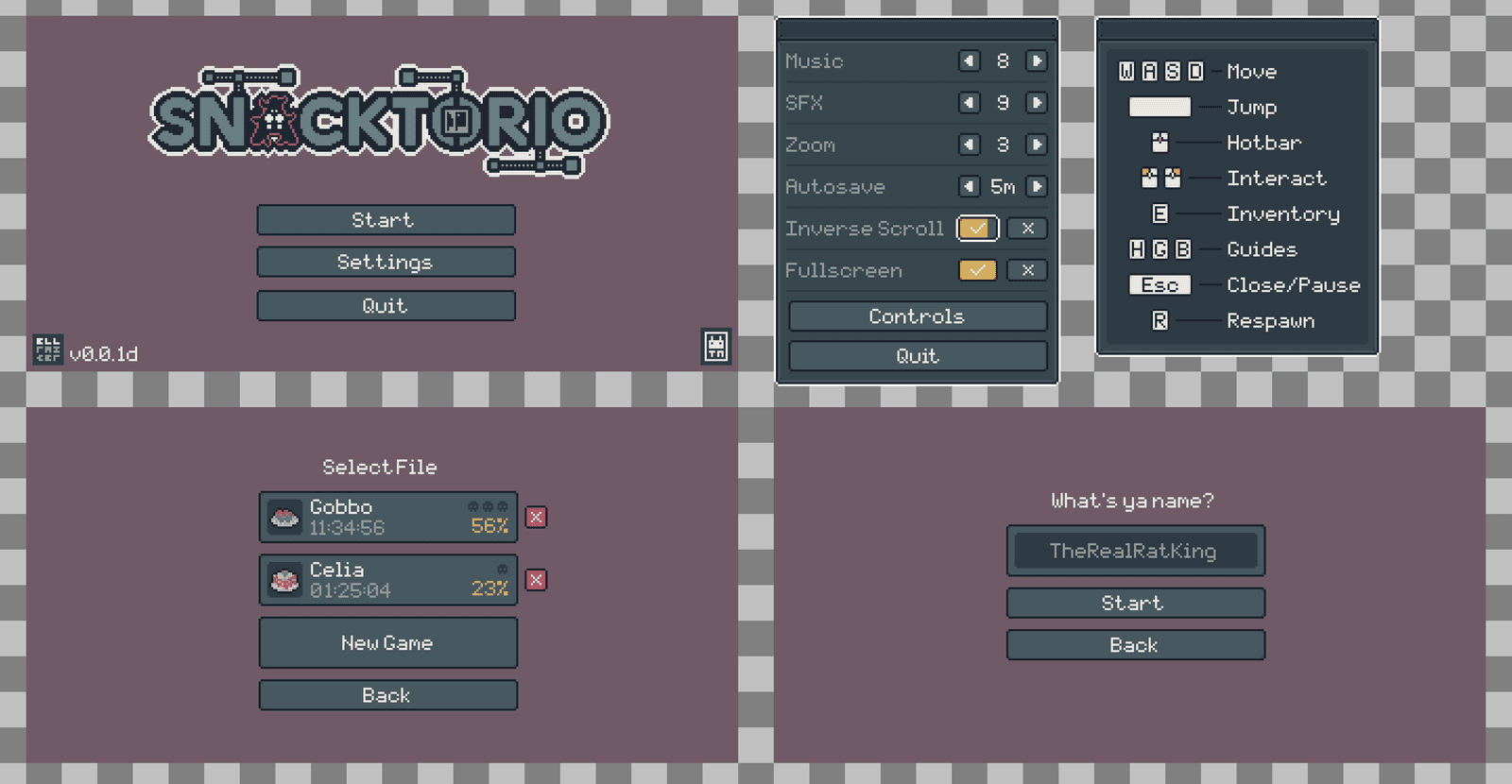Click the TheRealRatKing name input field
Screen dimensions: 1512x784
(x=1135, y=551)
